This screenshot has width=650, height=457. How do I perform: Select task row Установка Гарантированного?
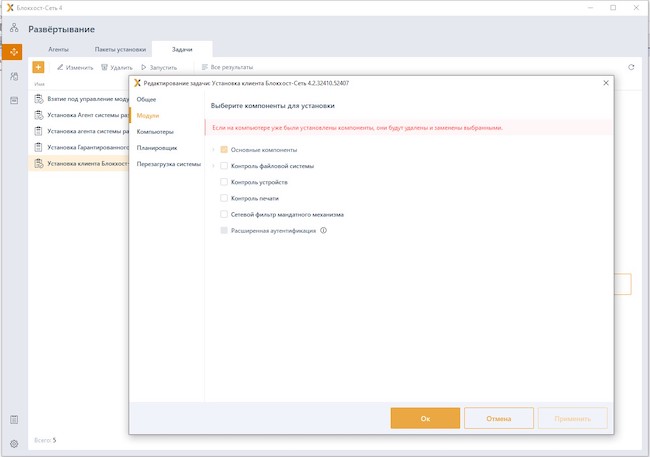79,147
